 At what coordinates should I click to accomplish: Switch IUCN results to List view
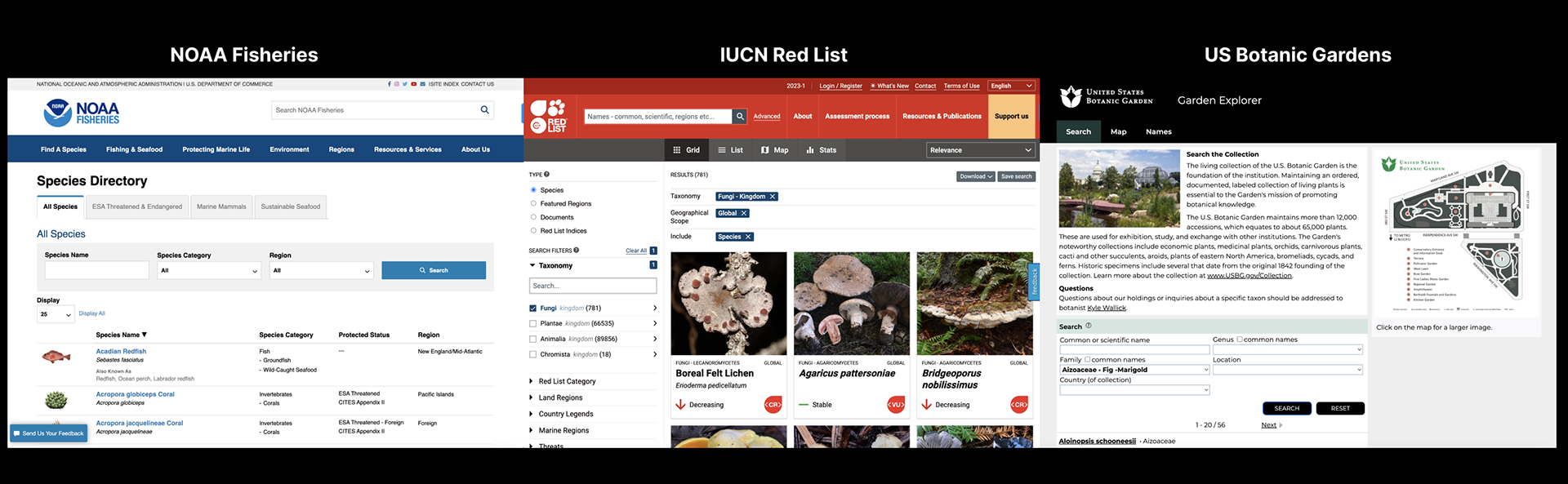point(730,150)
